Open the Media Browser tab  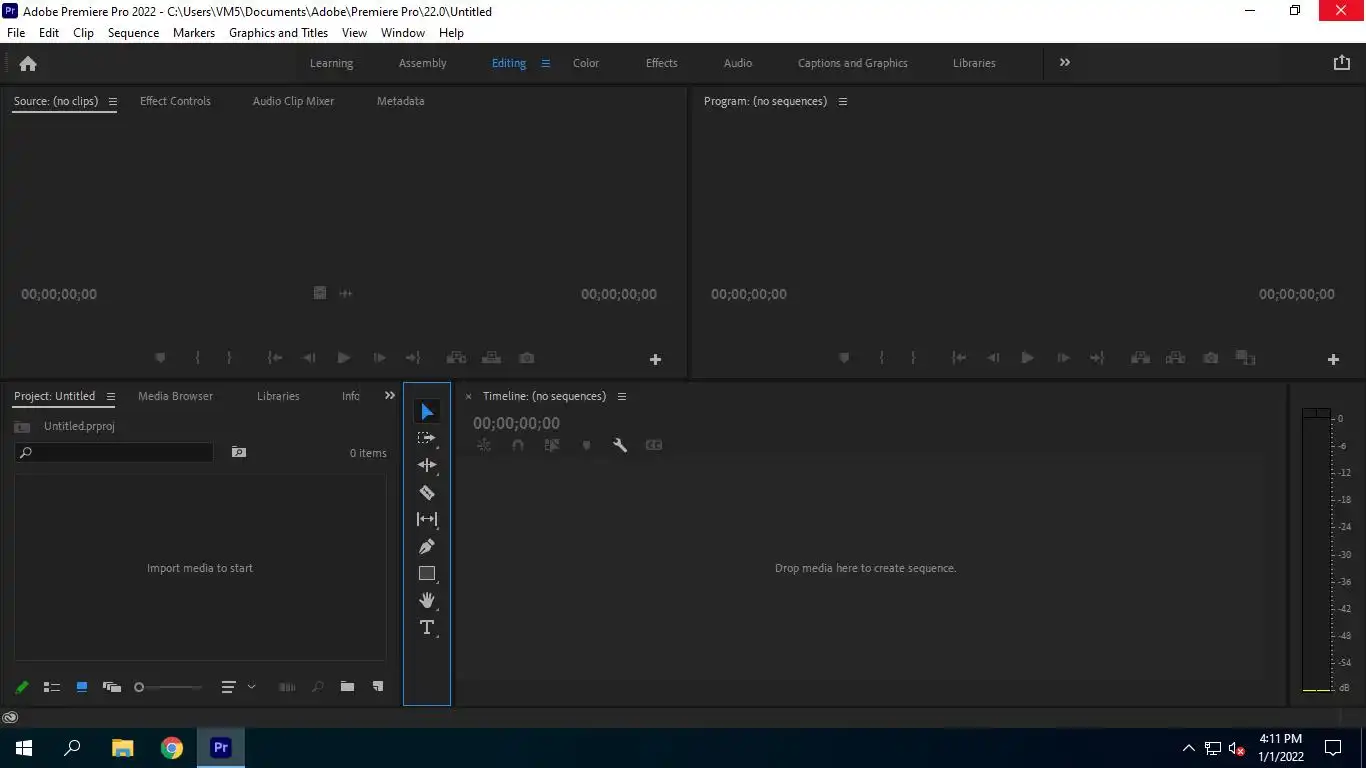(x=175, y=396)
